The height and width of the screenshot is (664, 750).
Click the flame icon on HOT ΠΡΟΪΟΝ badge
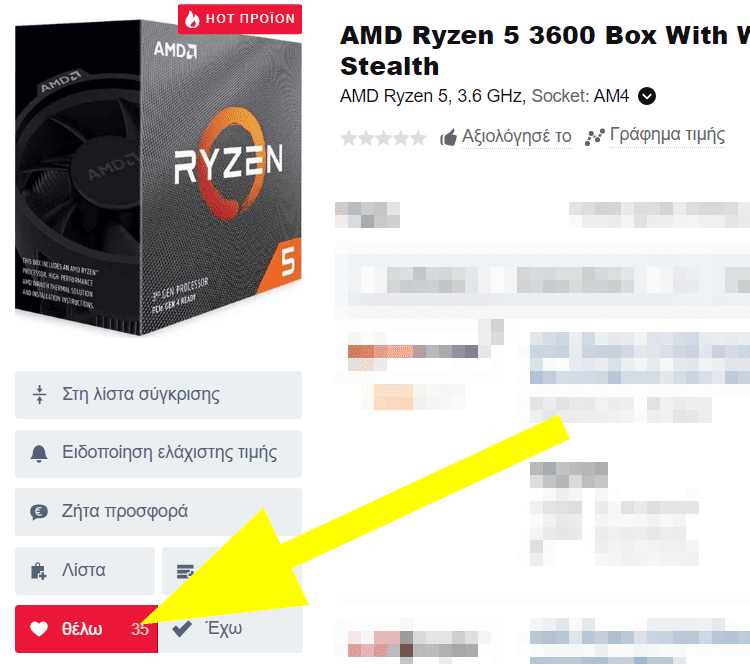[x=192, y=19]
